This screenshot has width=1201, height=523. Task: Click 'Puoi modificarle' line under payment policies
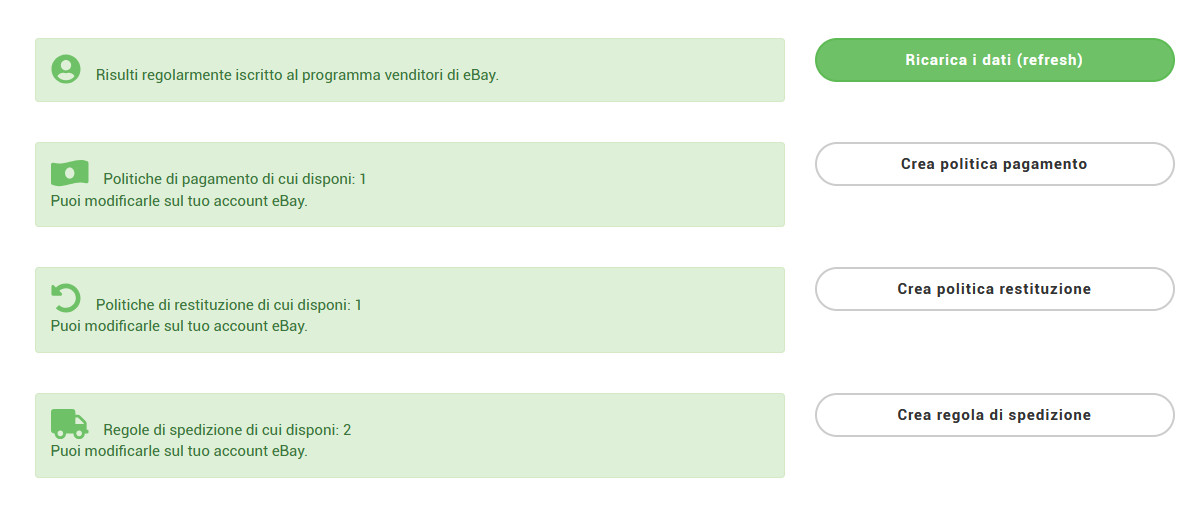pos(179,200)
